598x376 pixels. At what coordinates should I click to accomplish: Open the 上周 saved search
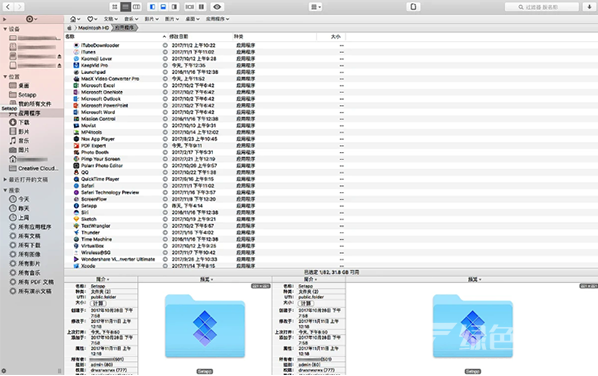point(32,217)
